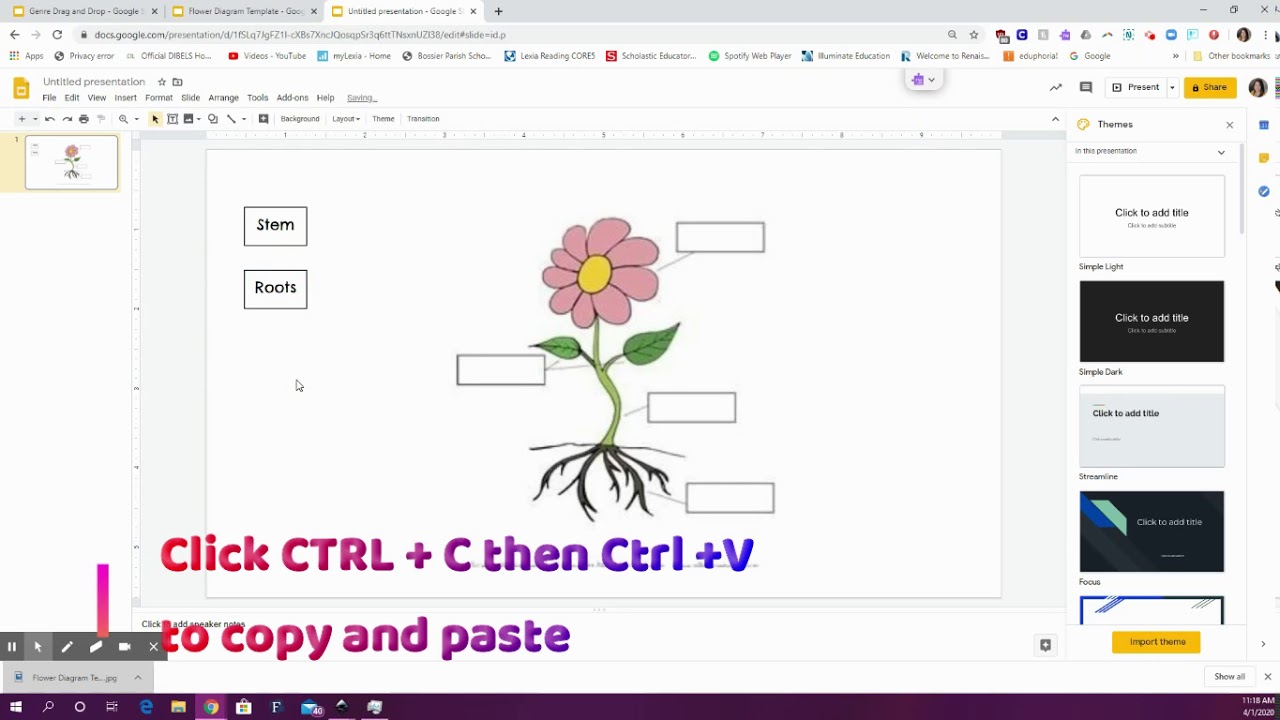Print the presentation
Viewport: 1280px width, 720px height.
click(x=84, y=119)
